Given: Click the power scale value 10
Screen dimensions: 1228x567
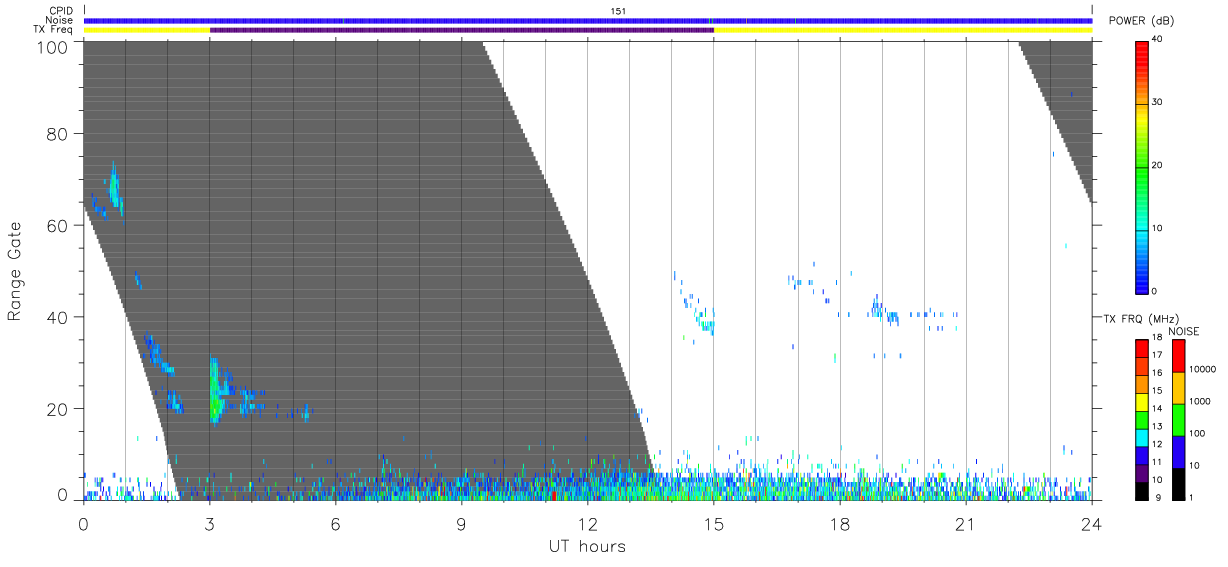Looking at the screenshot, I should (x=1156, y=229).
